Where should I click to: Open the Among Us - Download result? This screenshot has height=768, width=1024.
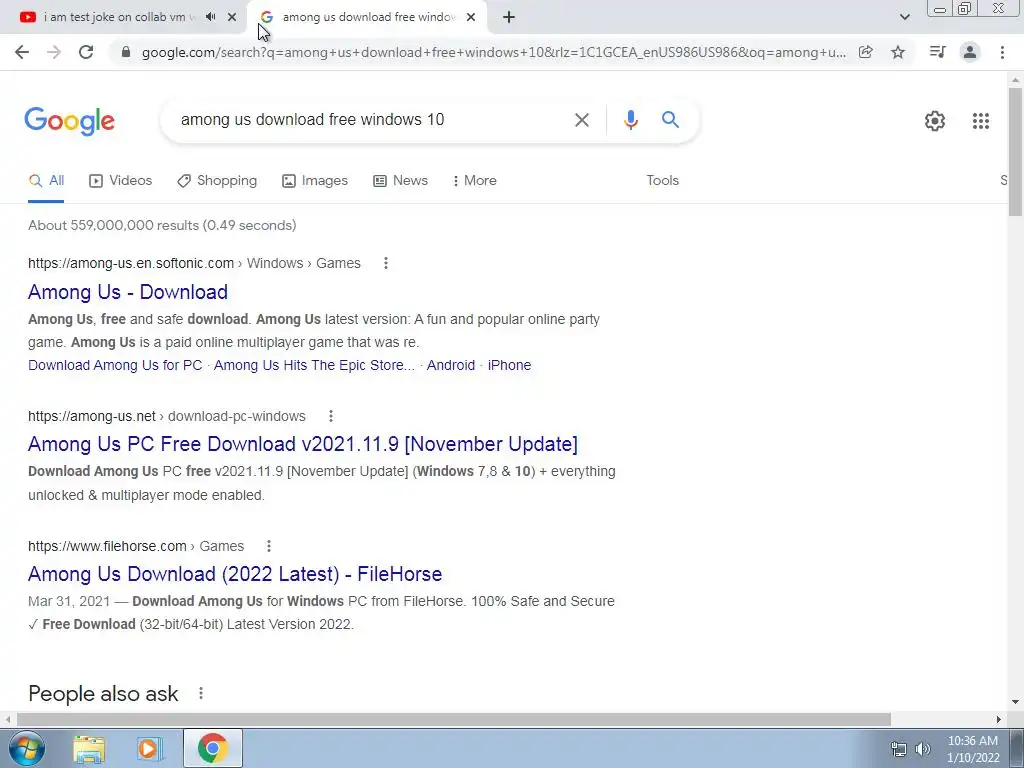128,292
